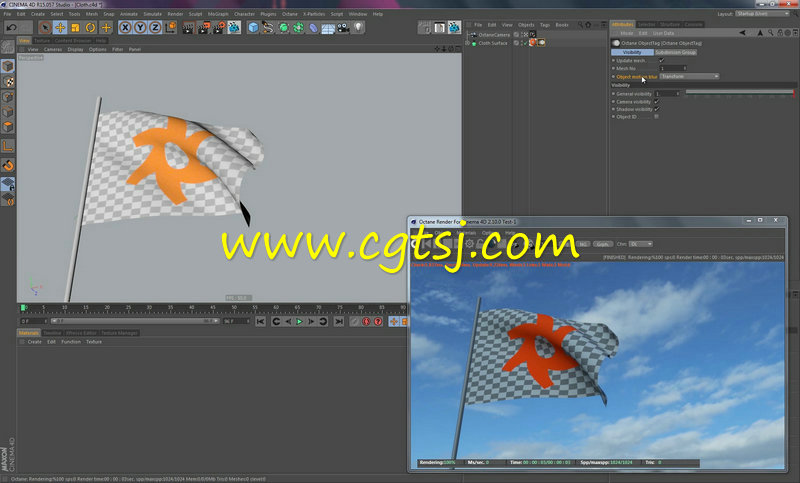Switch to the Structure tab
This screenshot has height=483, width=800.
coord(669,24)
